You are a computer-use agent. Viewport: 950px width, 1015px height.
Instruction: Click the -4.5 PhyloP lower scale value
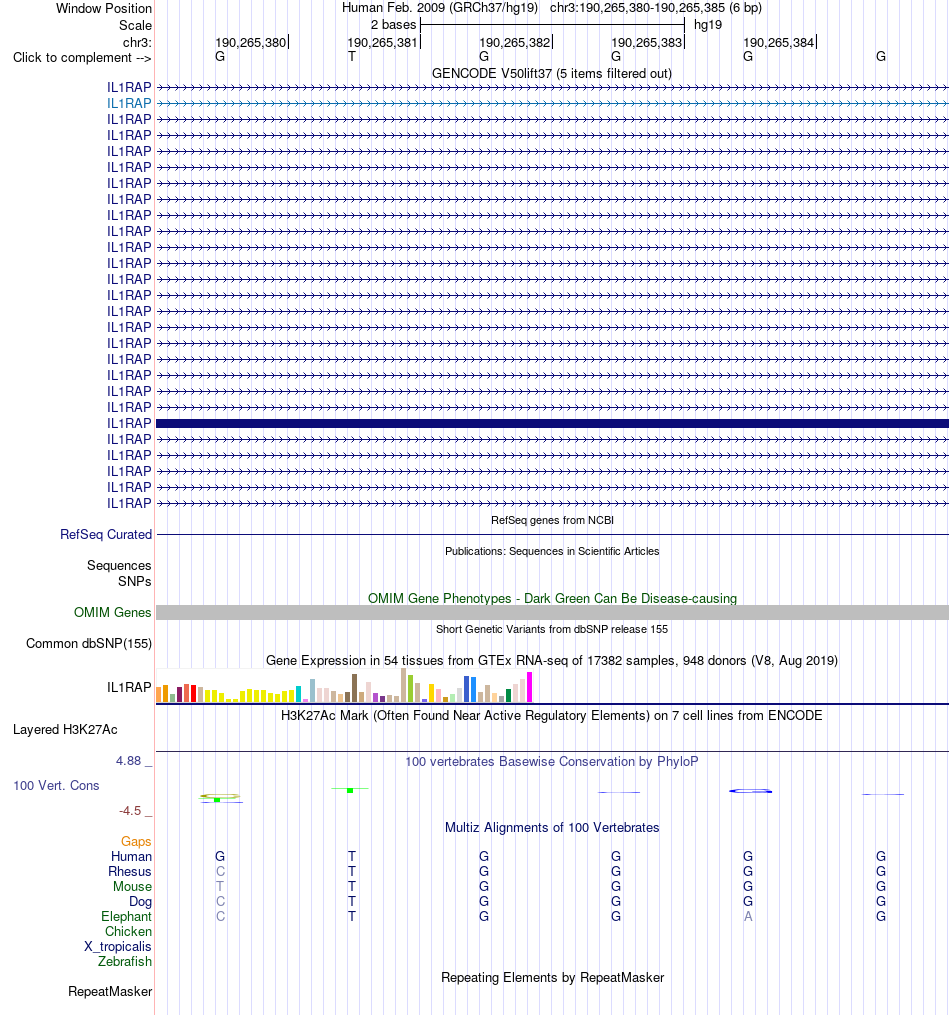(x=129, y=810)
